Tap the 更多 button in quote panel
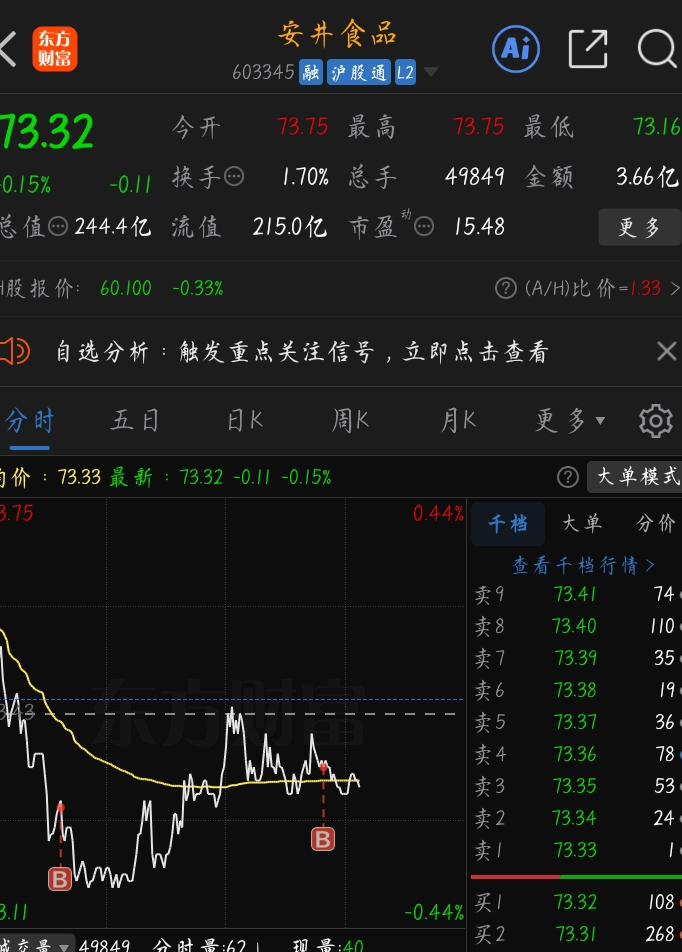Screen dimensions: 682x952 (x=639, y=227)
